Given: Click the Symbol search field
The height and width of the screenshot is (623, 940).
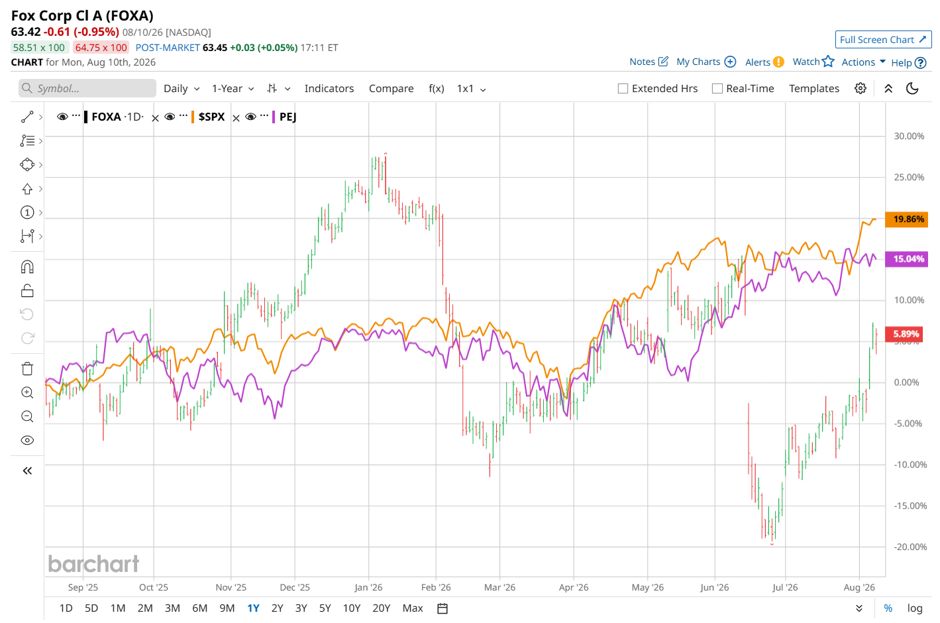Looking at the screenshot, I should 88,88.
